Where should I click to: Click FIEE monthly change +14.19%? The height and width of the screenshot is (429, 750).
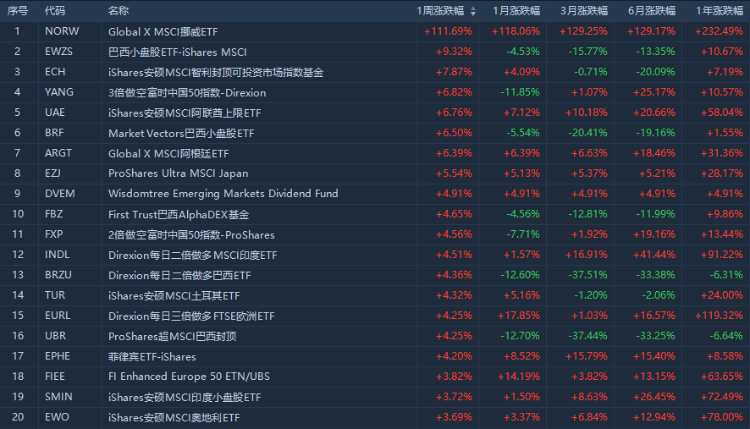(x=519, y=376)
